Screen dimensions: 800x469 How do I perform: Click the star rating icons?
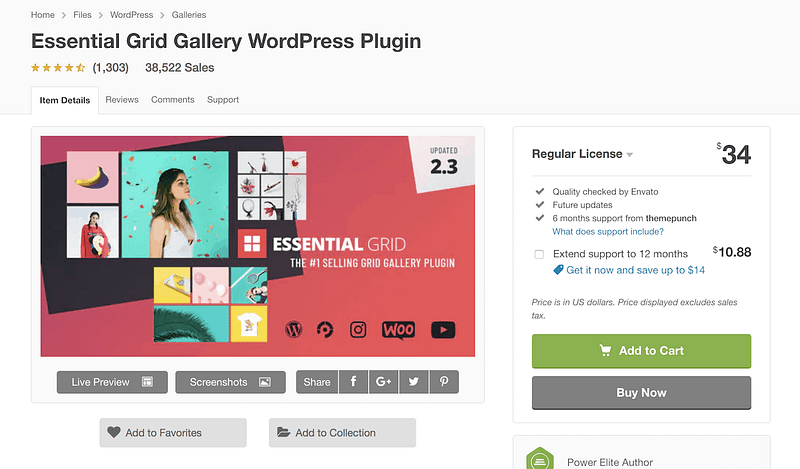58,67
